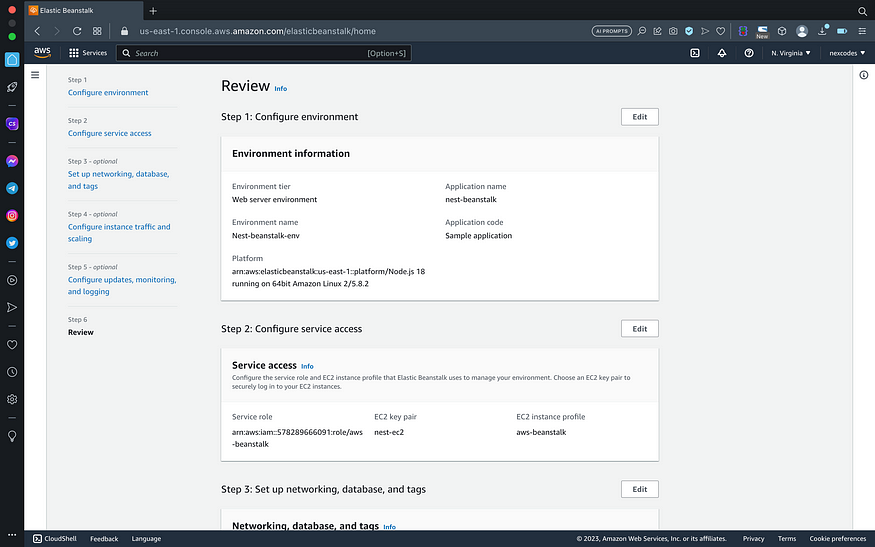Open bookmarks heart in Opera sidebar
Viewport: 875px width, 547px height.
coord(12,345)
